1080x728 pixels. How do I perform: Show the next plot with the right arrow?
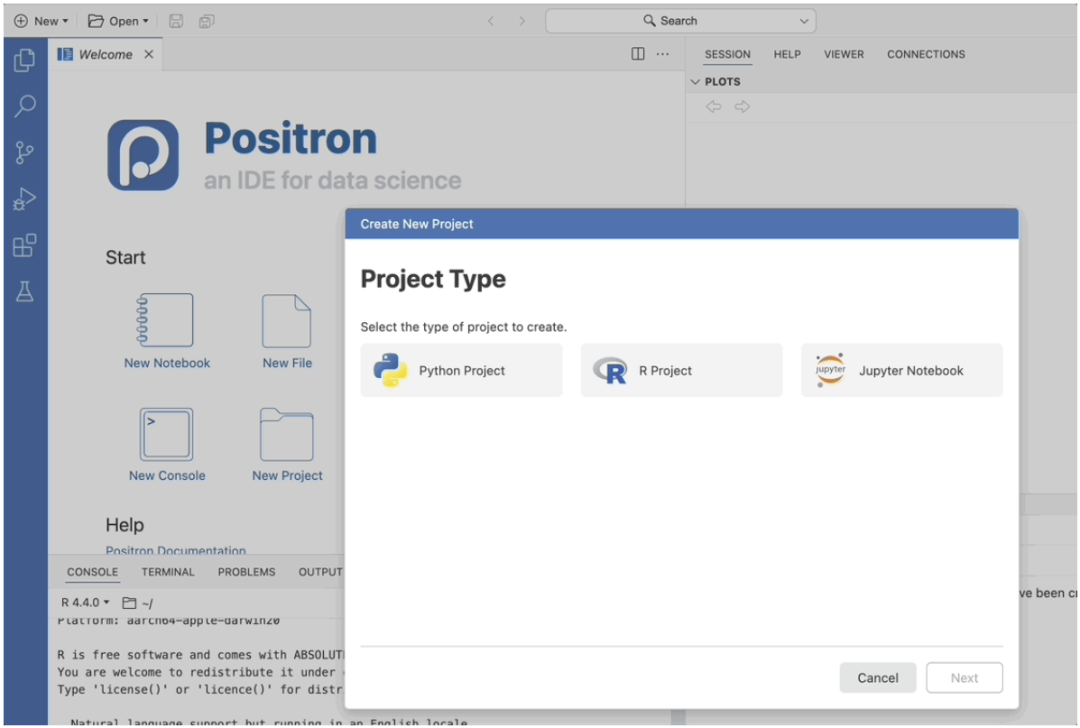click(742, 107)
